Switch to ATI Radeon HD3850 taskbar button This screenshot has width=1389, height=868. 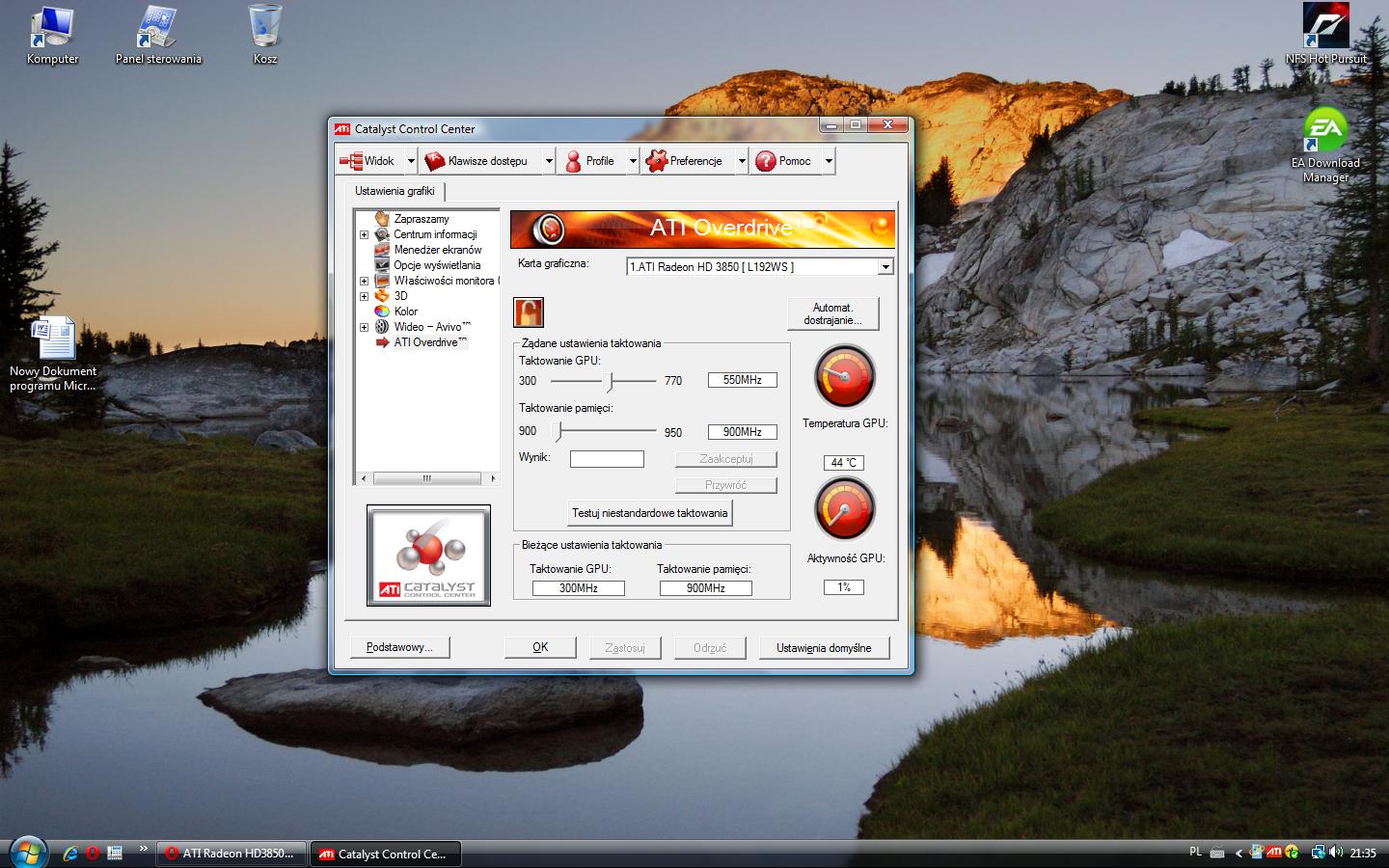pyautogui.click(x=231, y=854)
